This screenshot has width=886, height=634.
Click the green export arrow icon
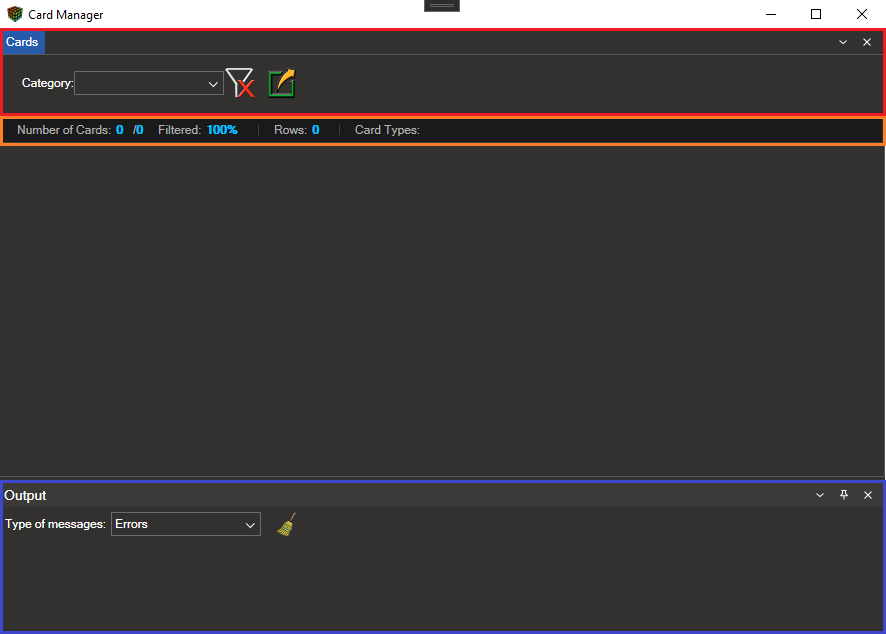(282, 83)
